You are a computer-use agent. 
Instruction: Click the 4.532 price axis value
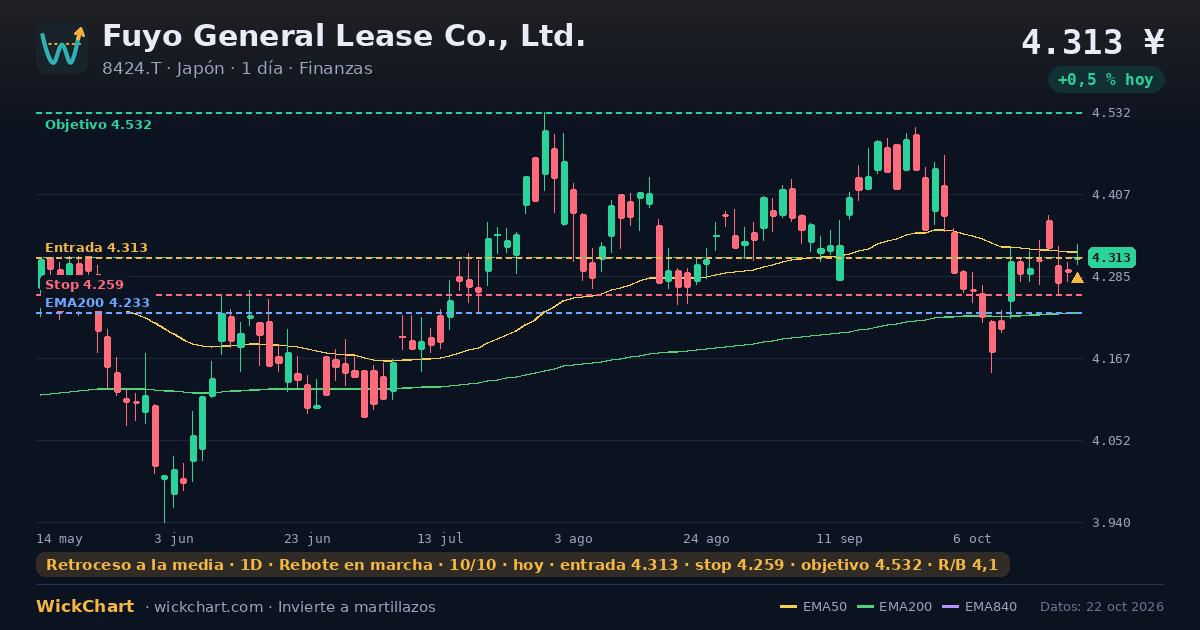pyautogui.click(x=1112, y=113)
